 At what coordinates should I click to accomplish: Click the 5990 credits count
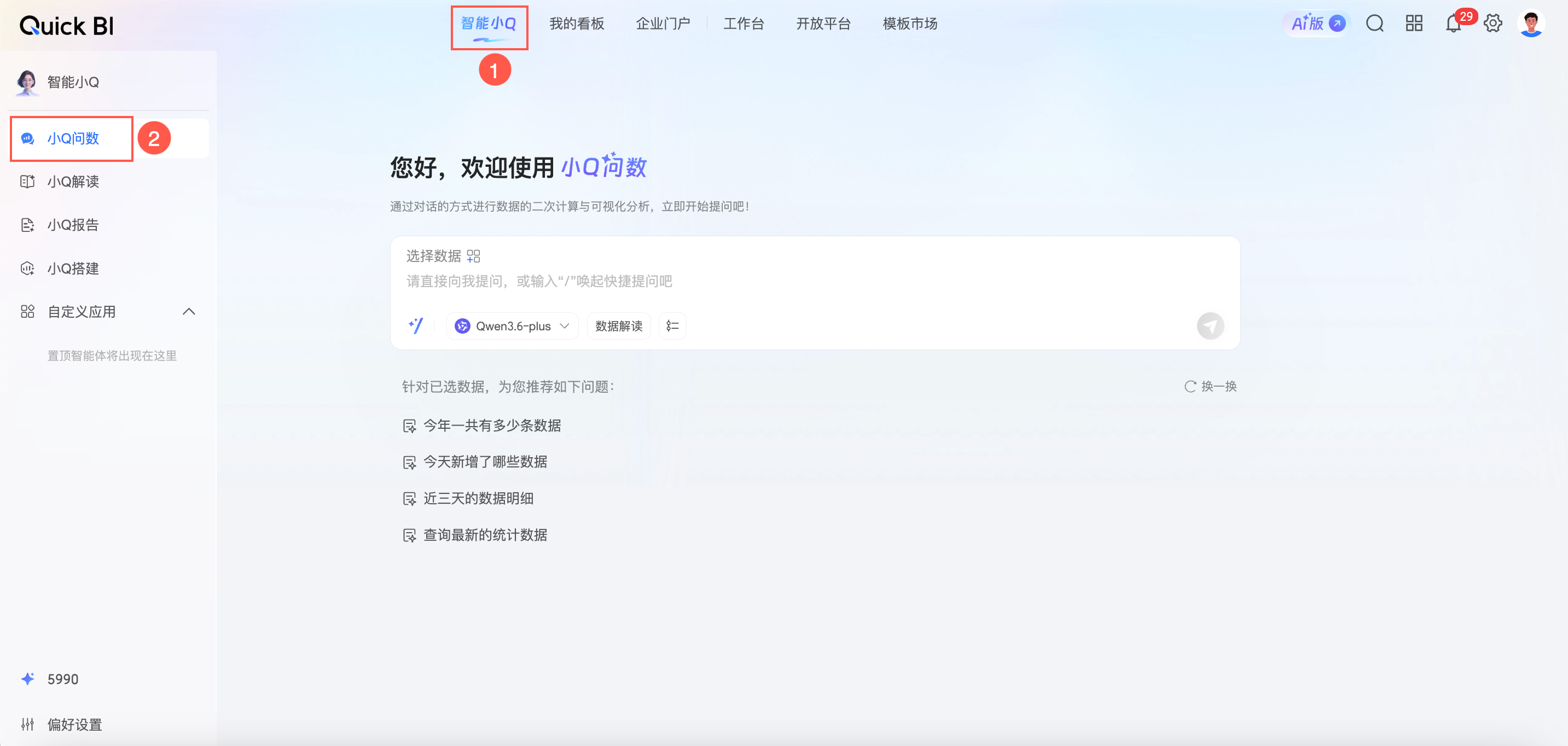(63, 679)
